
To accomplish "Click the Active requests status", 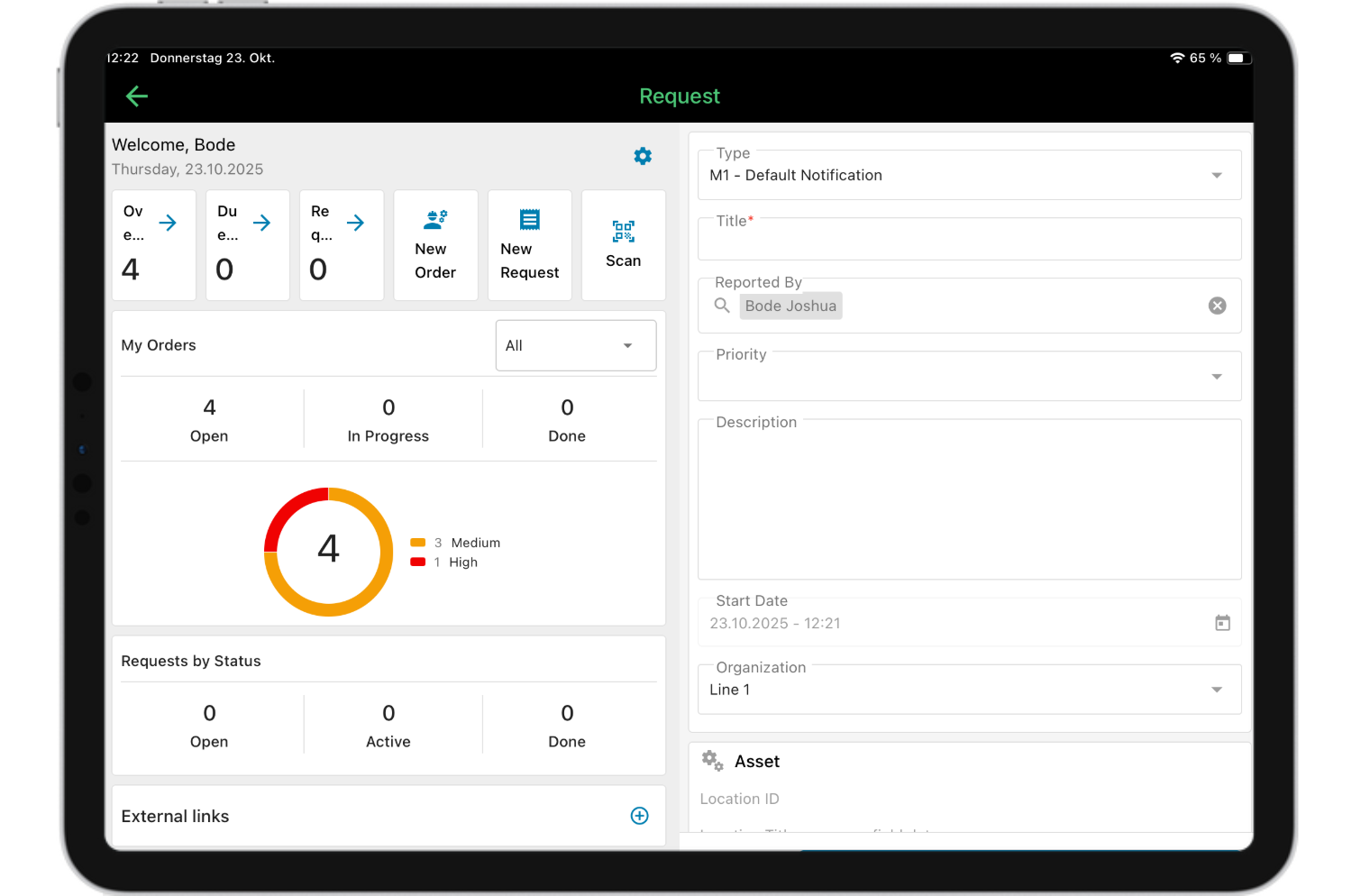I will point(388,726).
